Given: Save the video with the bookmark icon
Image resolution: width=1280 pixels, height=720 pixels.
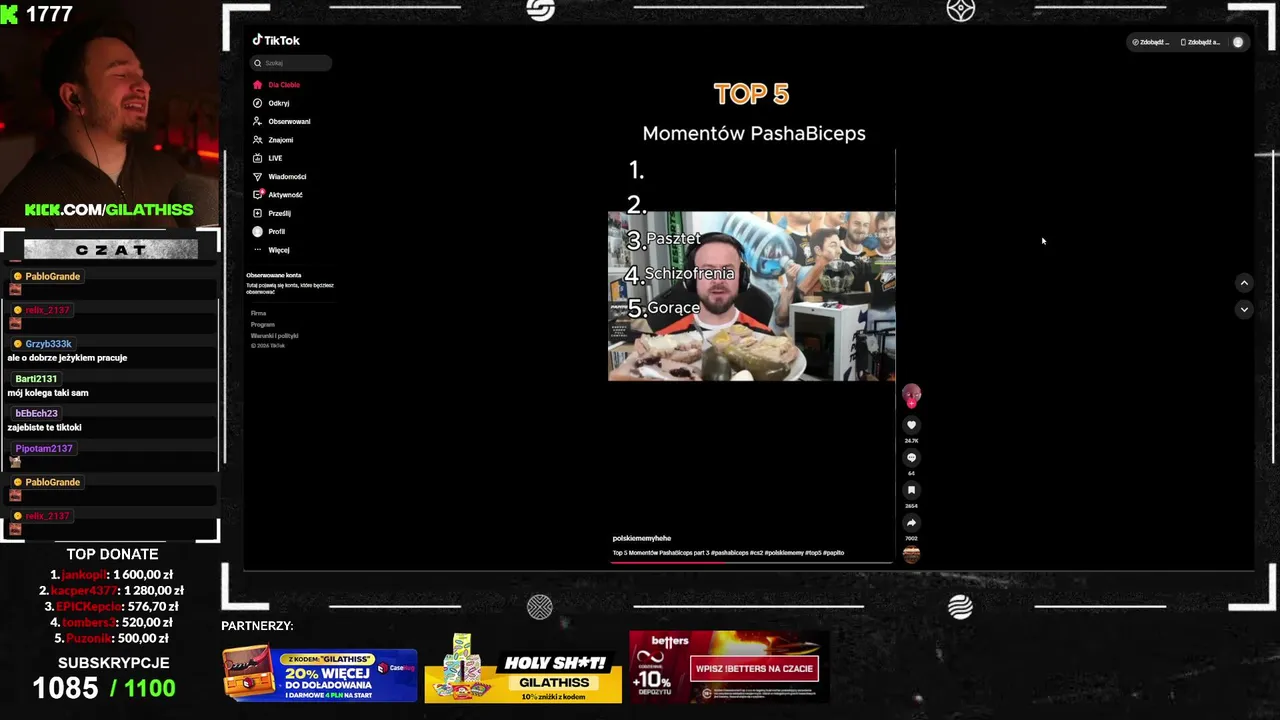Looking at the screenshot, I should point(911,490).
